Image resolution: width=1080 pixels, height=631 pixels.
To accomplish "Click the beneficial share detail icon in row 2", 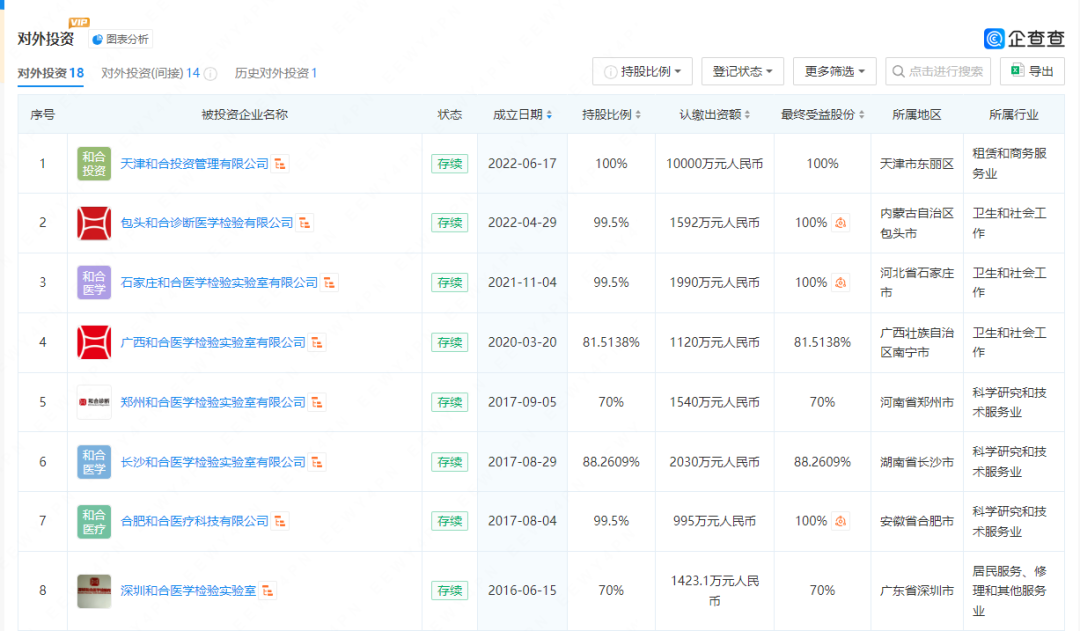I will click(x=841, y=223).
